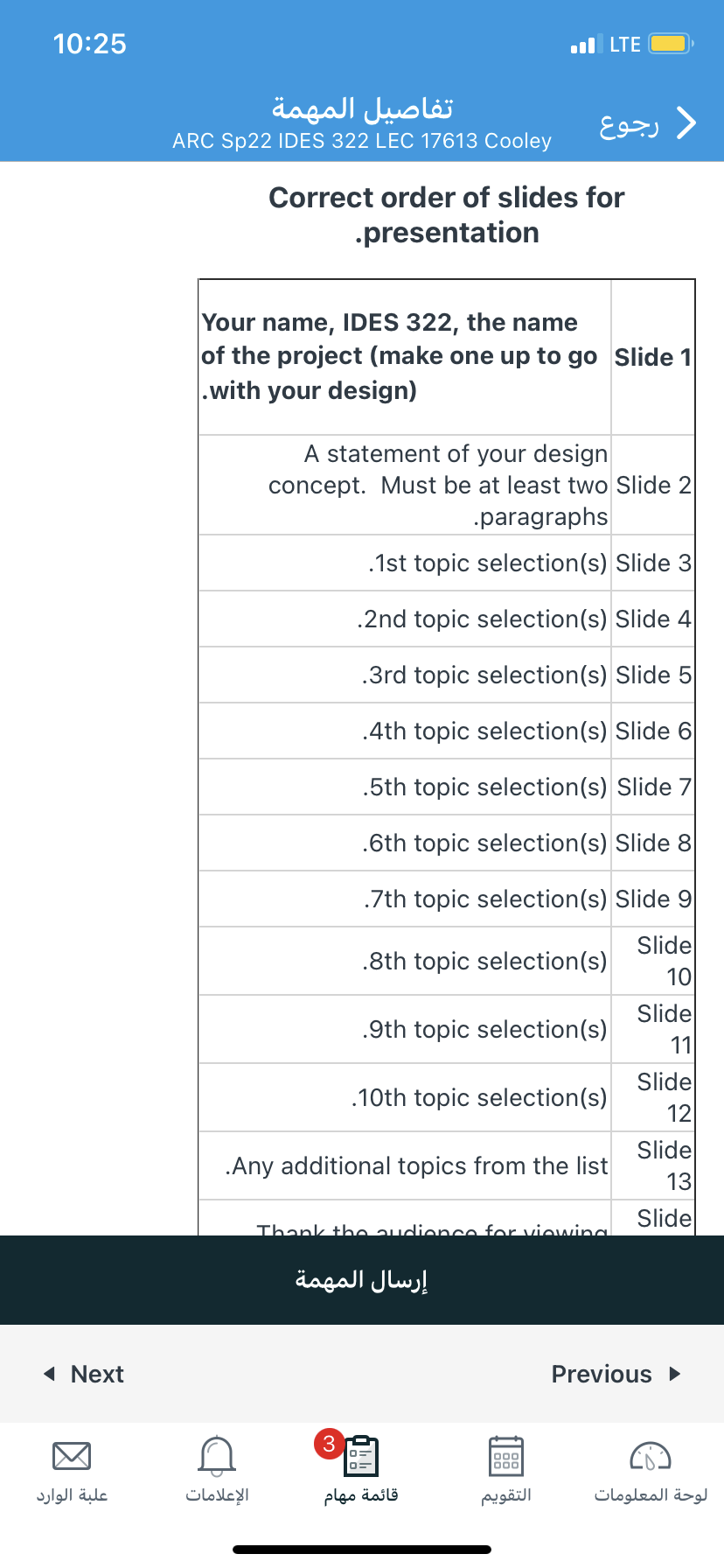Open the to-do list clipboard icon
The image size is (724, 1568).
[361, 1457]
